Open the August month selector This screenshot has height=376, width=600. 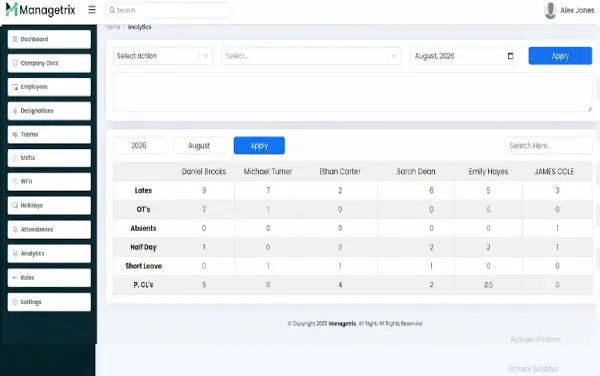[x=199, y=145]
